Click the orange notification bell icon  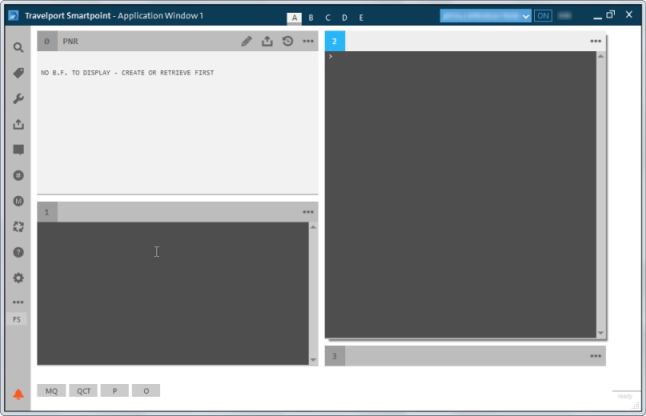(x=18, y=394)
